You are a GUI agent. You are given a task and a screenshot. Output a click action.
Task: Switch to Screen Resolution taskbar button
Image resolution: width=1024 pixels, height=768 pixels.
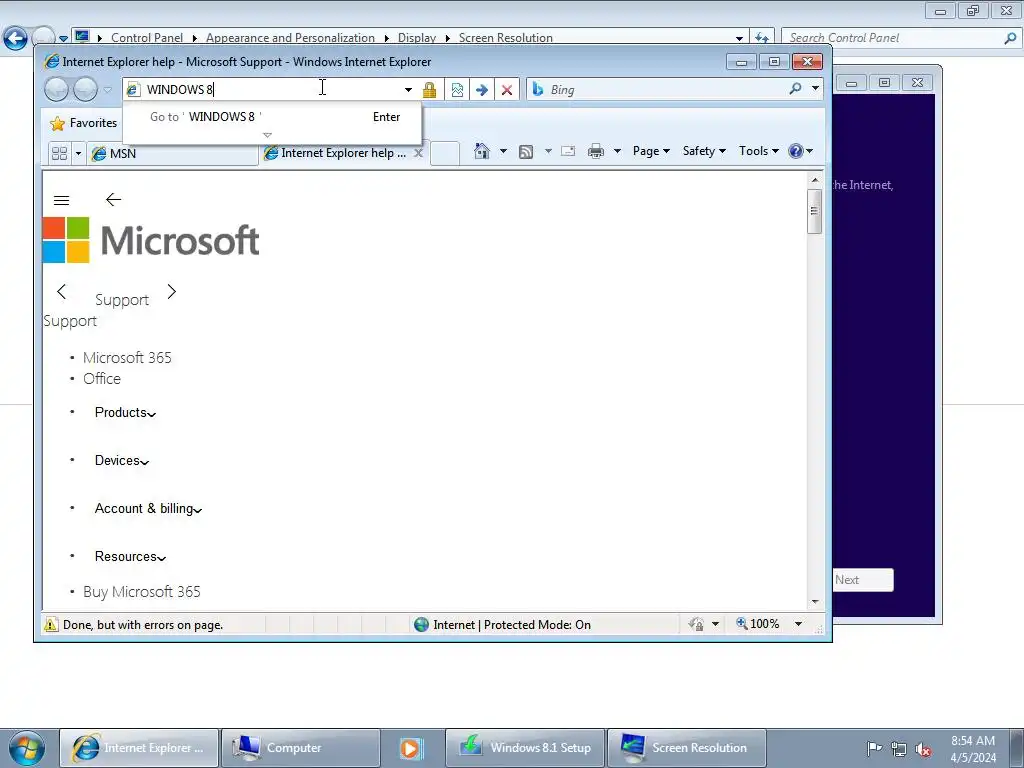[686, 748]
